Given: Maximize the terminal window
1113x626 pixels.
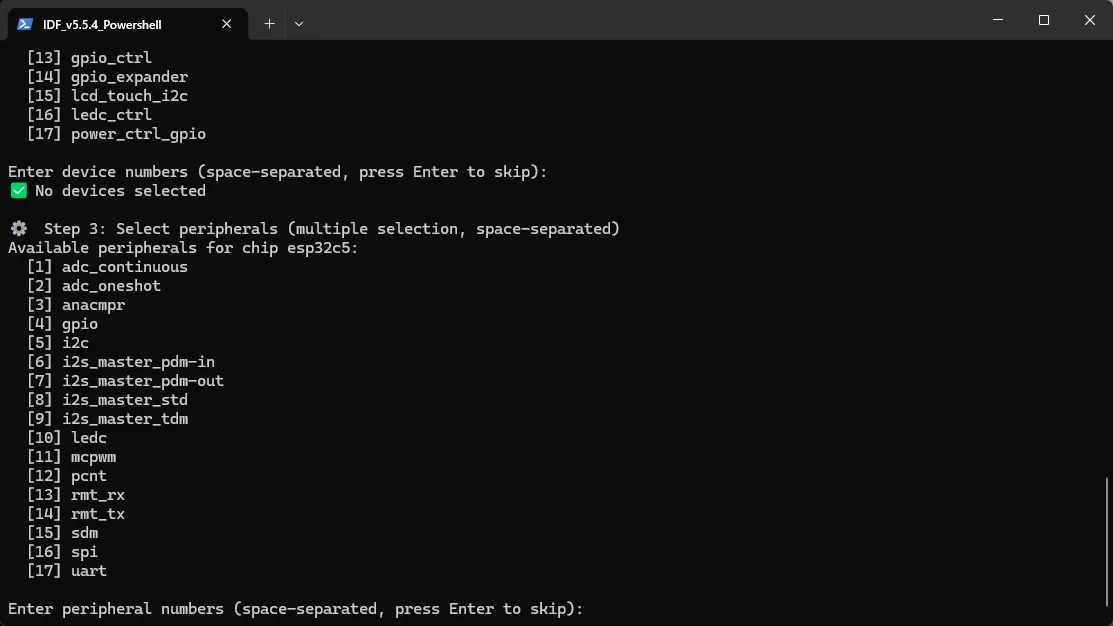Looking at the screenshot, I should tap(1043, 21).
